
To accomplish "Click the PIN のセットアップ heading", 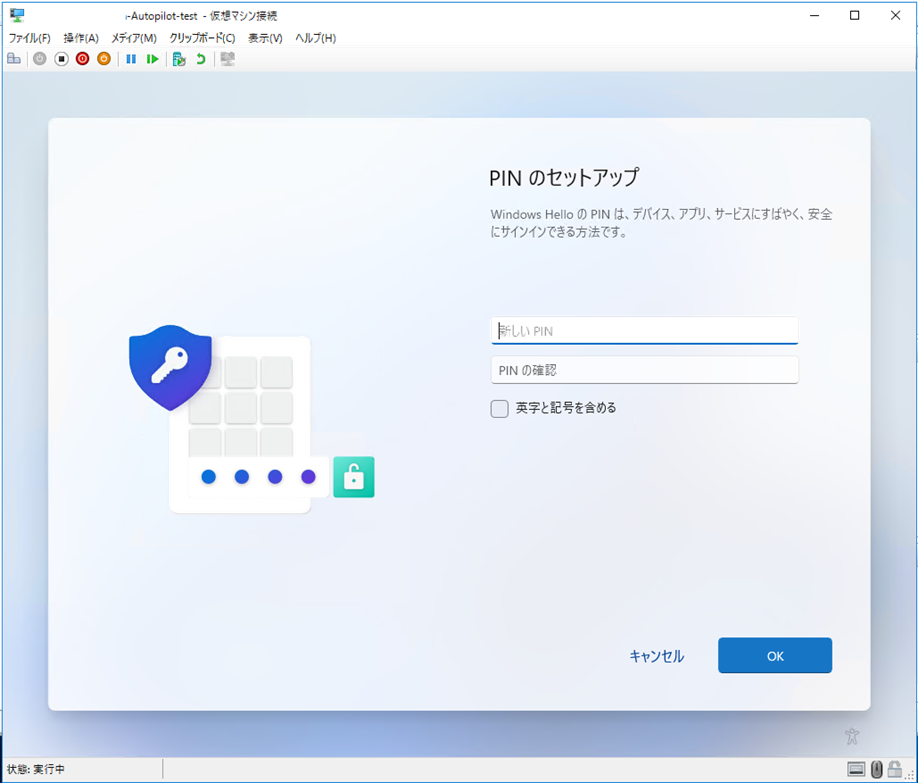I will [x=564, y=177].
